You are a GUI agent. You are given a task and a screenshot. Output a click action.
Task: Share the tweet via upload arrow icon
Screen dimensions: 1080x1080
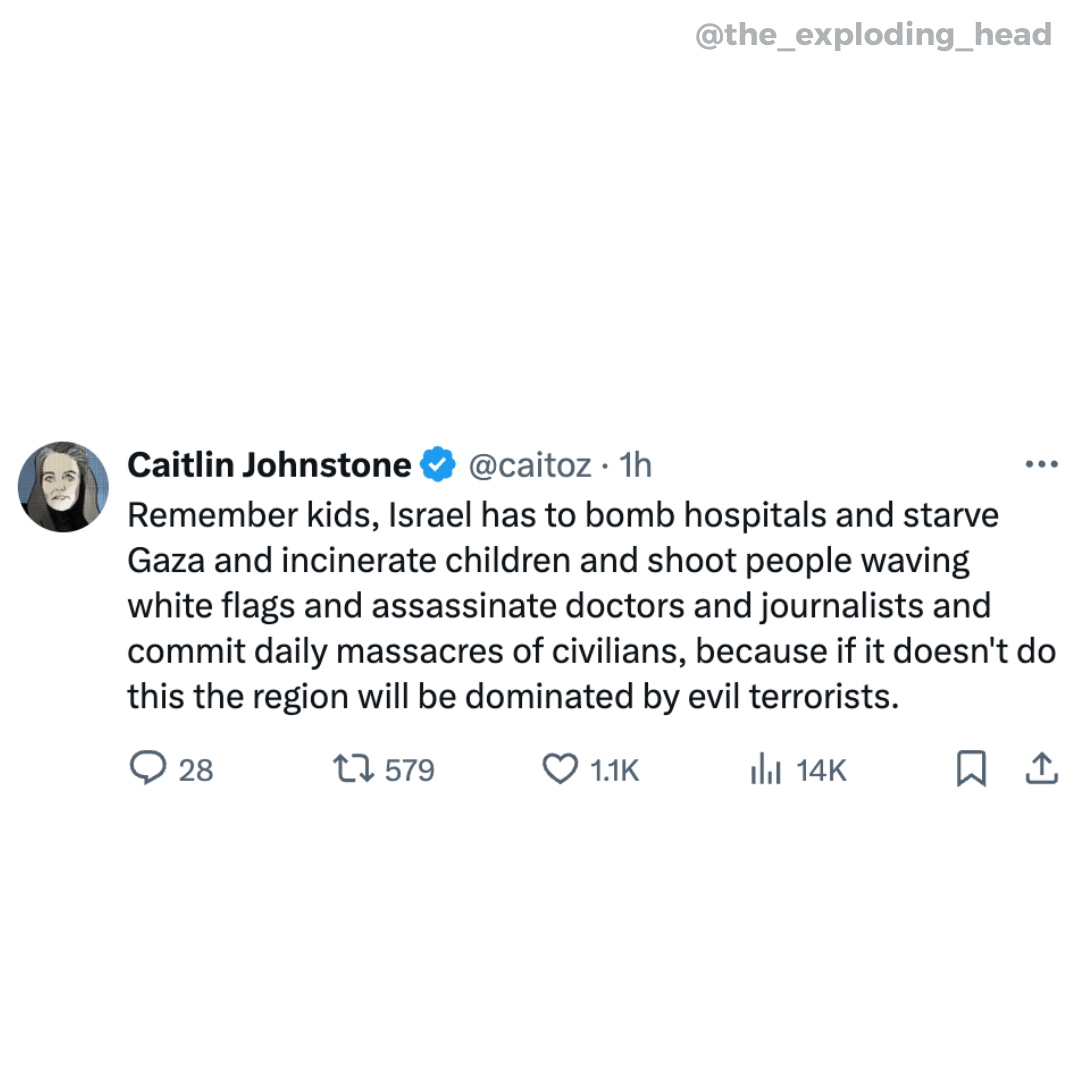point(1041,769)
